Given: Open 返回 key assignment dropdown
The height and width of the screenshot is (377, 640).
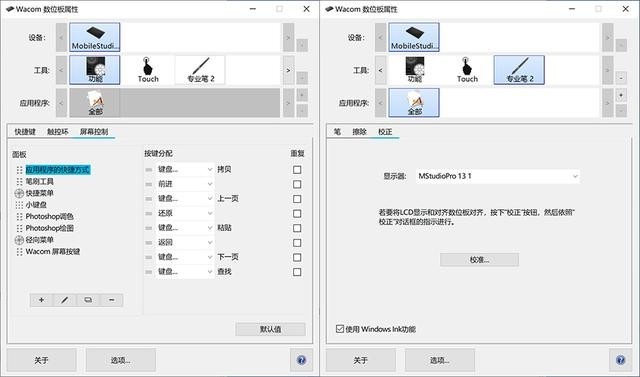Looking at the screenshot, I should click(185, 242).
